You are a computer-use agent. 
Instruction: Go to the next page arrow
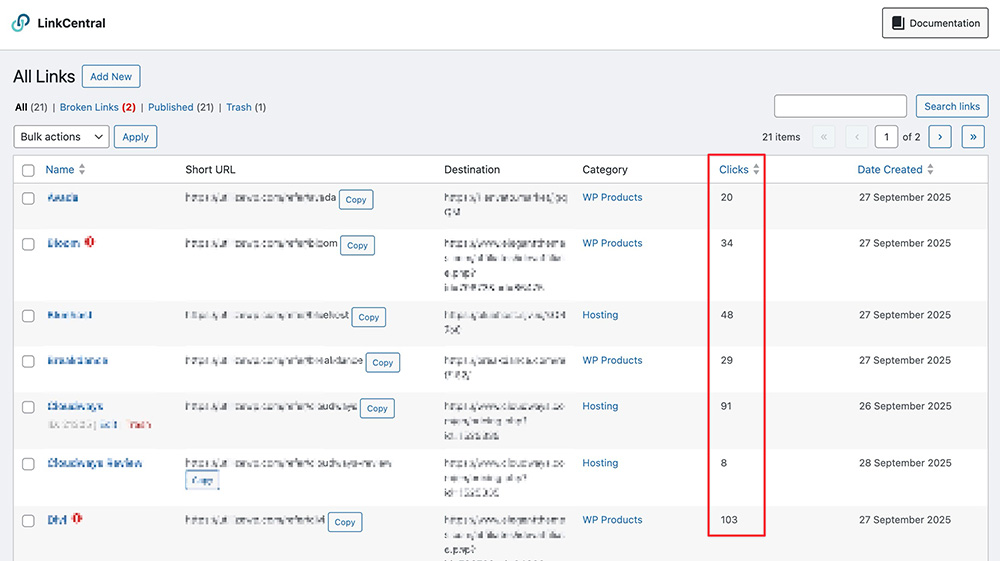click(939, 137)
